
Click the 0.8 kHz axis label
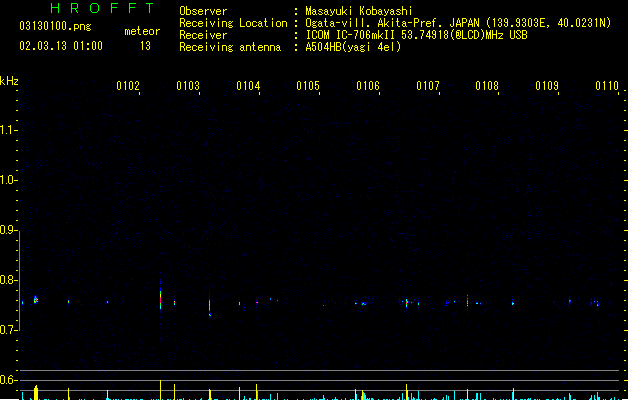tap(8, 280)
